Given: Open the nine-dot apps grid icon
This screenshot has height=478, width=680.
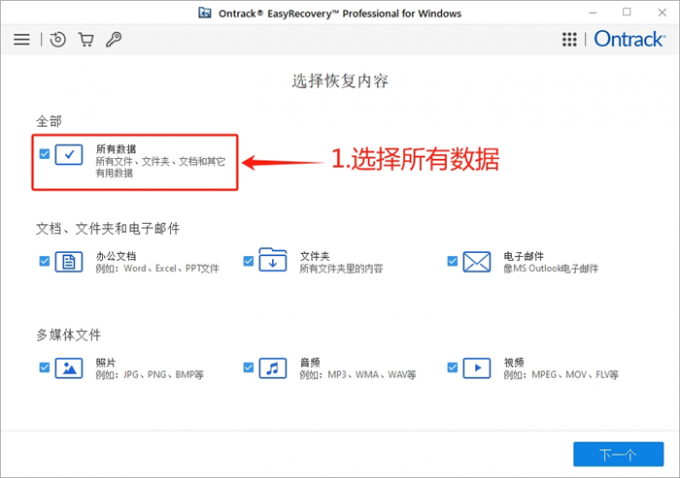Looking at the screenshot, I should (x=569, y=39).
